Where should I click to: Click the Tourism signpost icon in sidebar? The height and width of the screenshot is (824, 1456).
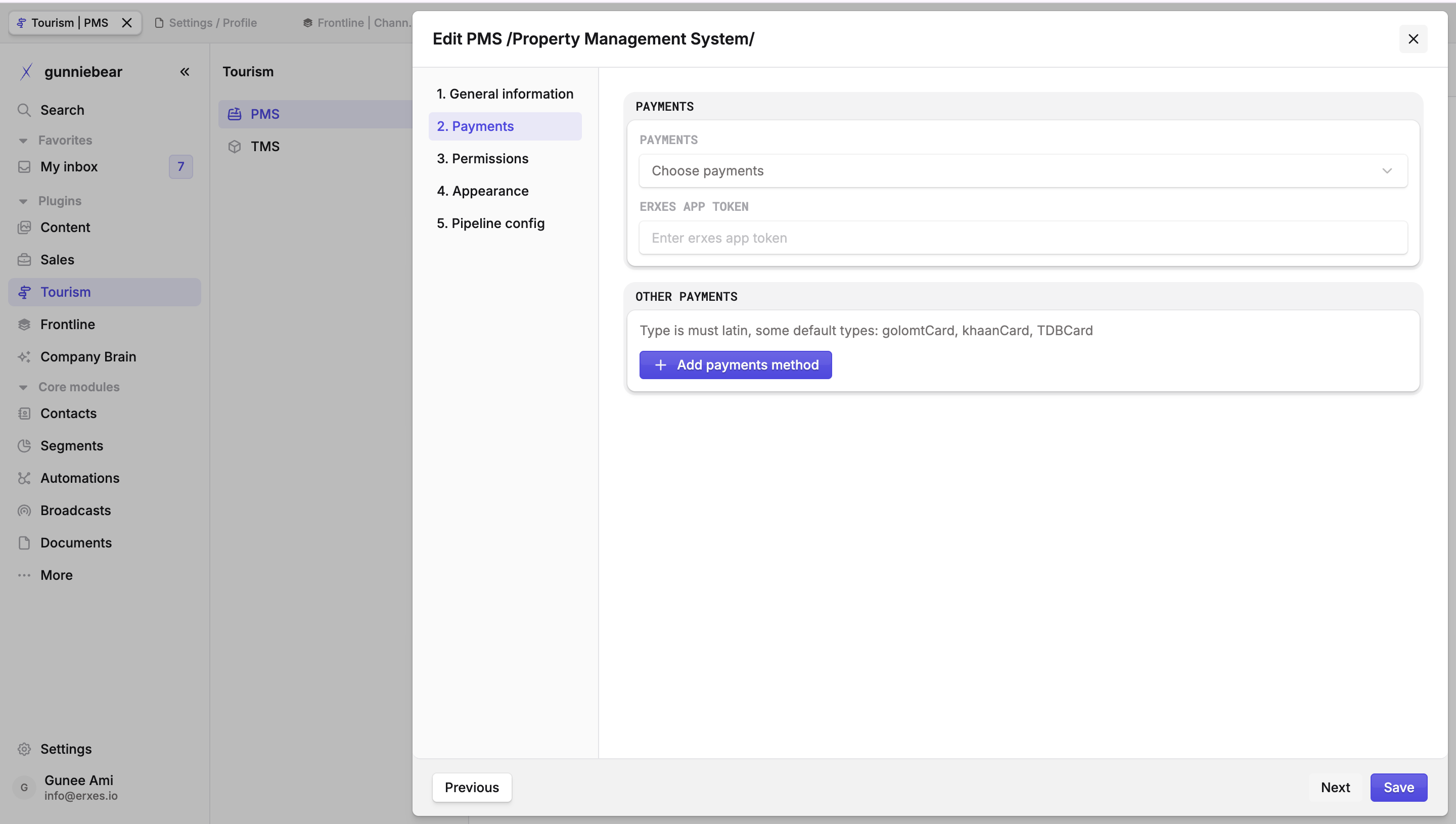(x=24, y=292)
